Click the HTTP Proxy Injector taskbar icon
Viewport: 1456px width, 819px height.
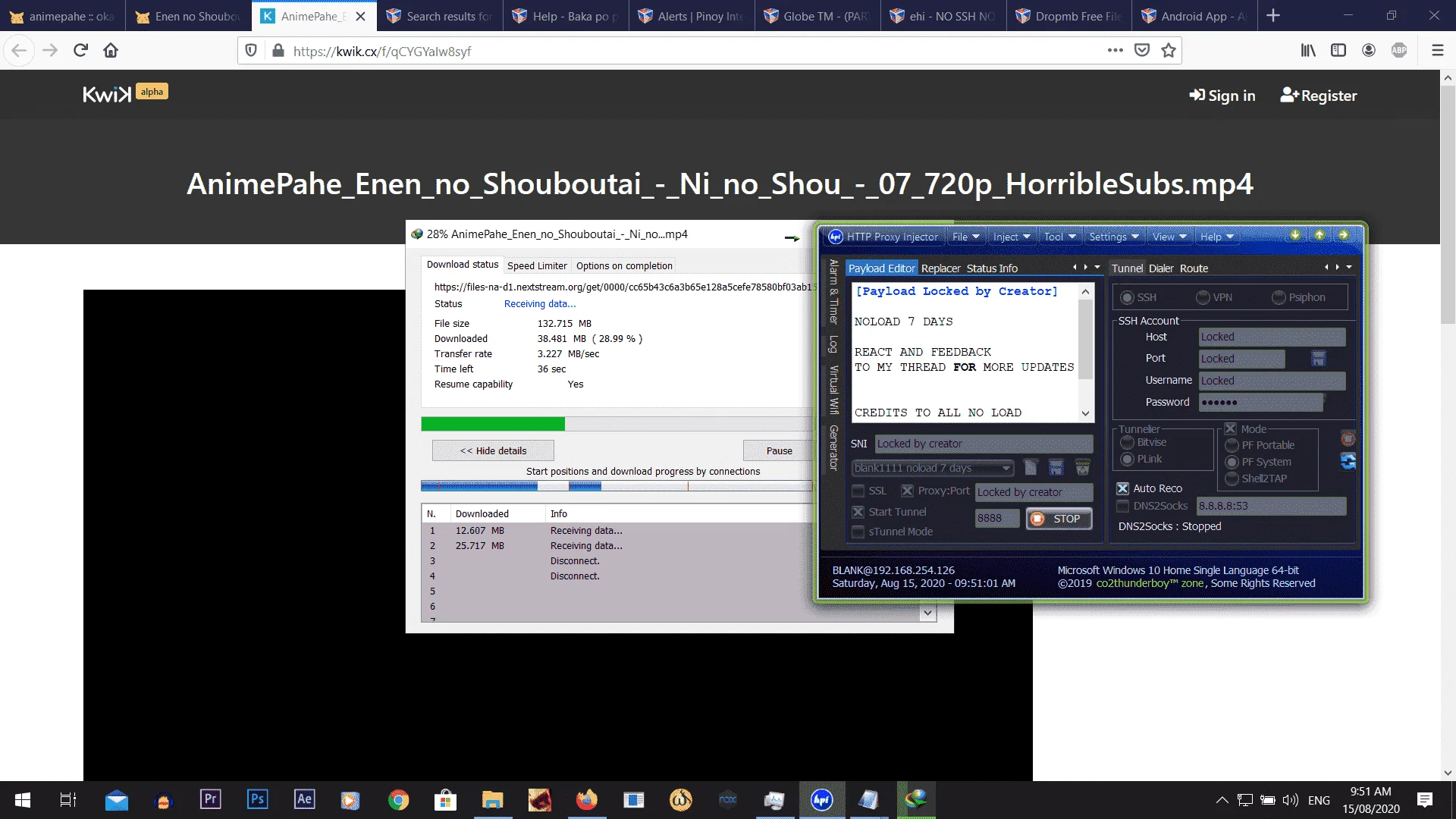tap(822, 800)
